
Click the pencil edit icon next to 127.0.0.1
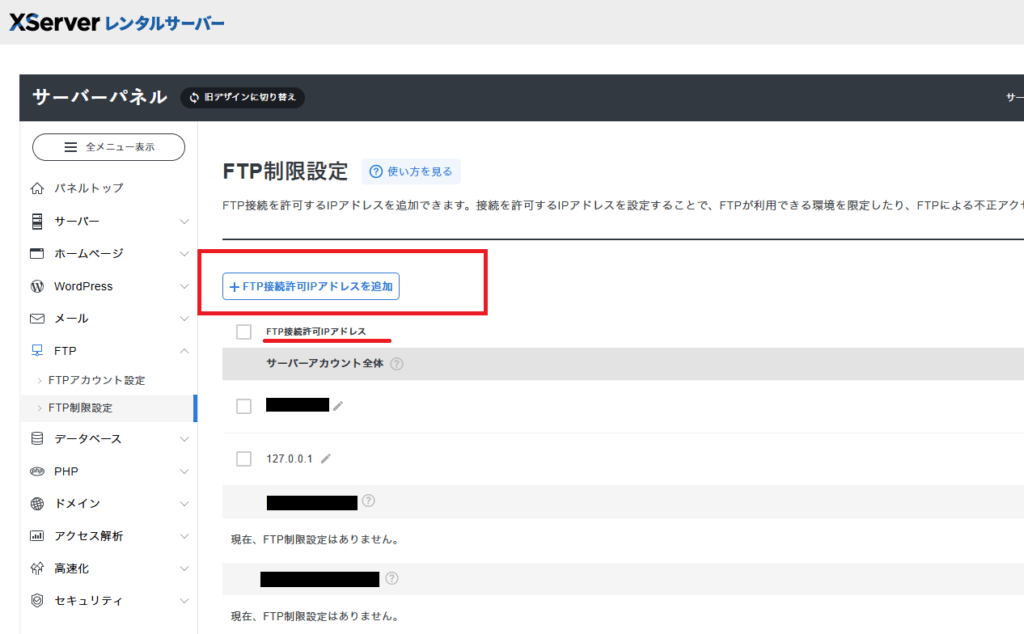(326, 459)
